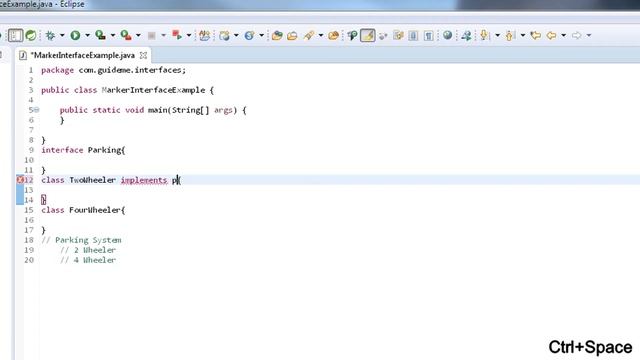Image resolution: width=640 pixels, height=360 pixels.
Task: Click line number 20 in the gutter
Action: click(29, 260)
